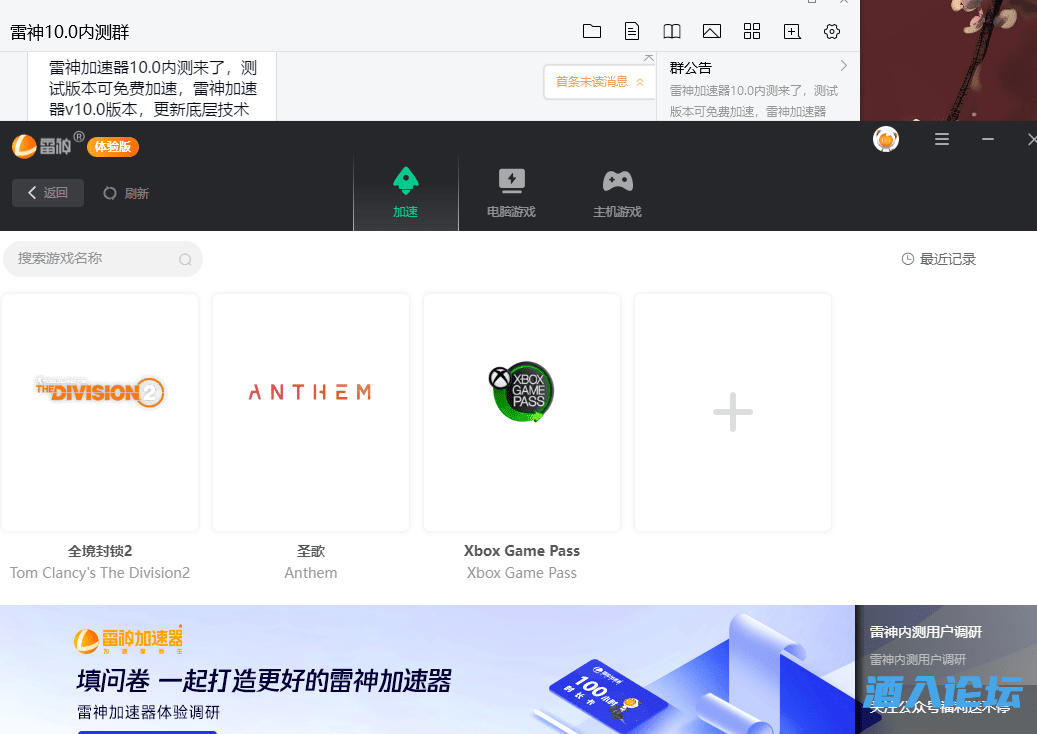Open 雷神内测用户调研 side panel item
1037x734 pixels.
pyautogui.click(x=925, y=632)
